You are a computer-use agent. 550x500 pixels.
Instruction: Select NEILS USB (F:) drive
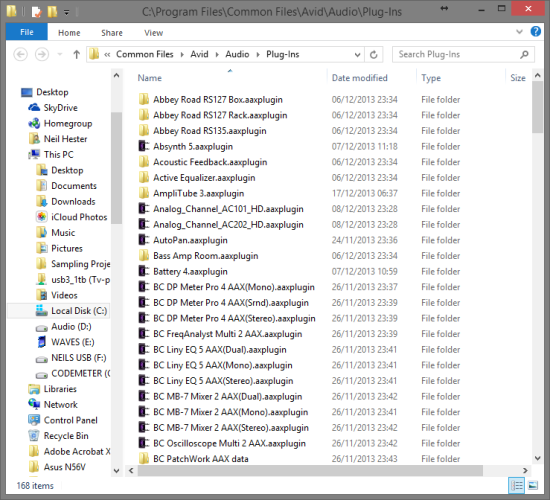coord(71,358)
